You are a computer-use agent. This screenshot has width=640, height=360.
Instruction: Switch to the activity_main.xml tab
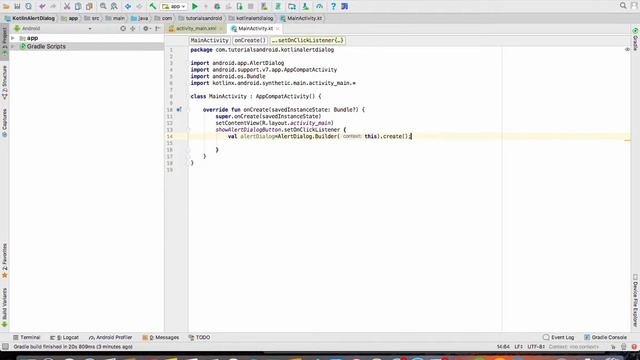[196, 29]
